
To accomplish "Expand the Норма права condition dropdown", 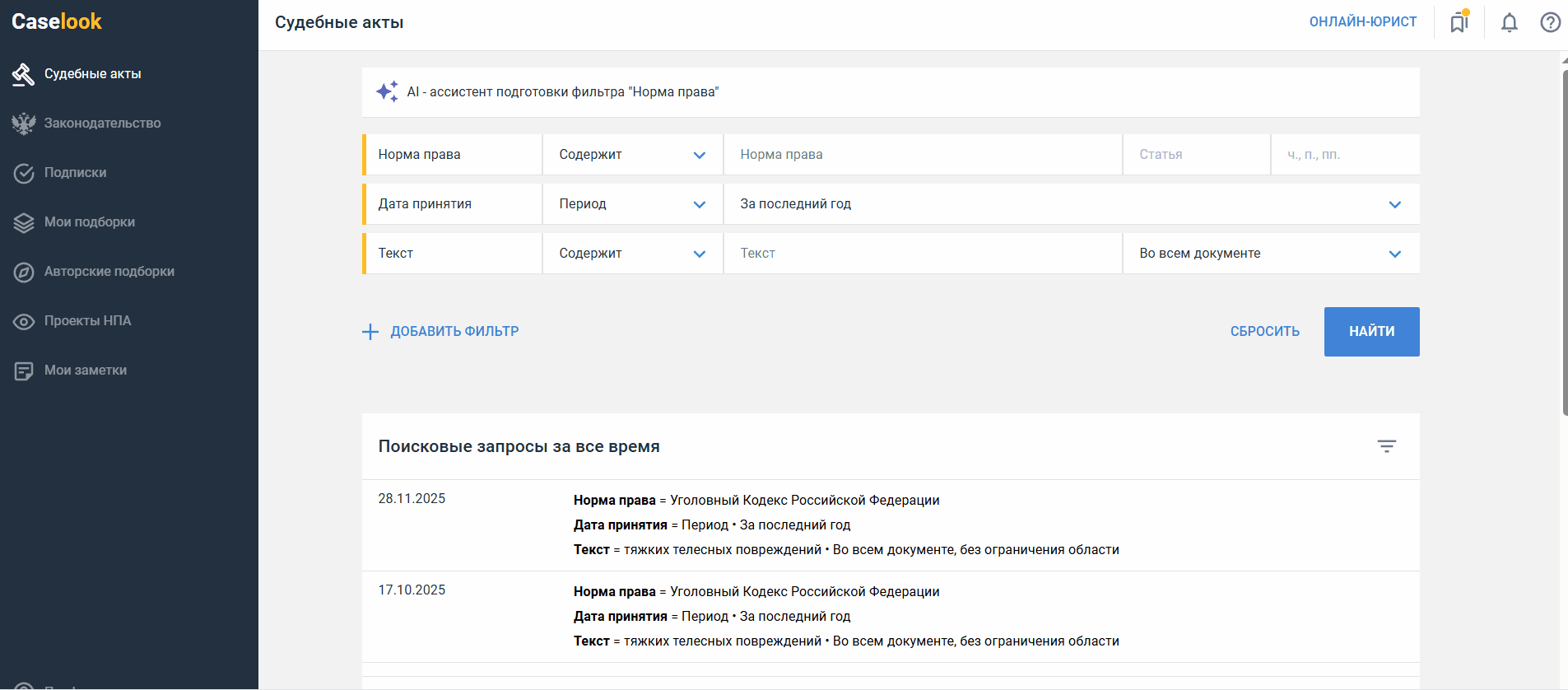I will click(632, 155).
